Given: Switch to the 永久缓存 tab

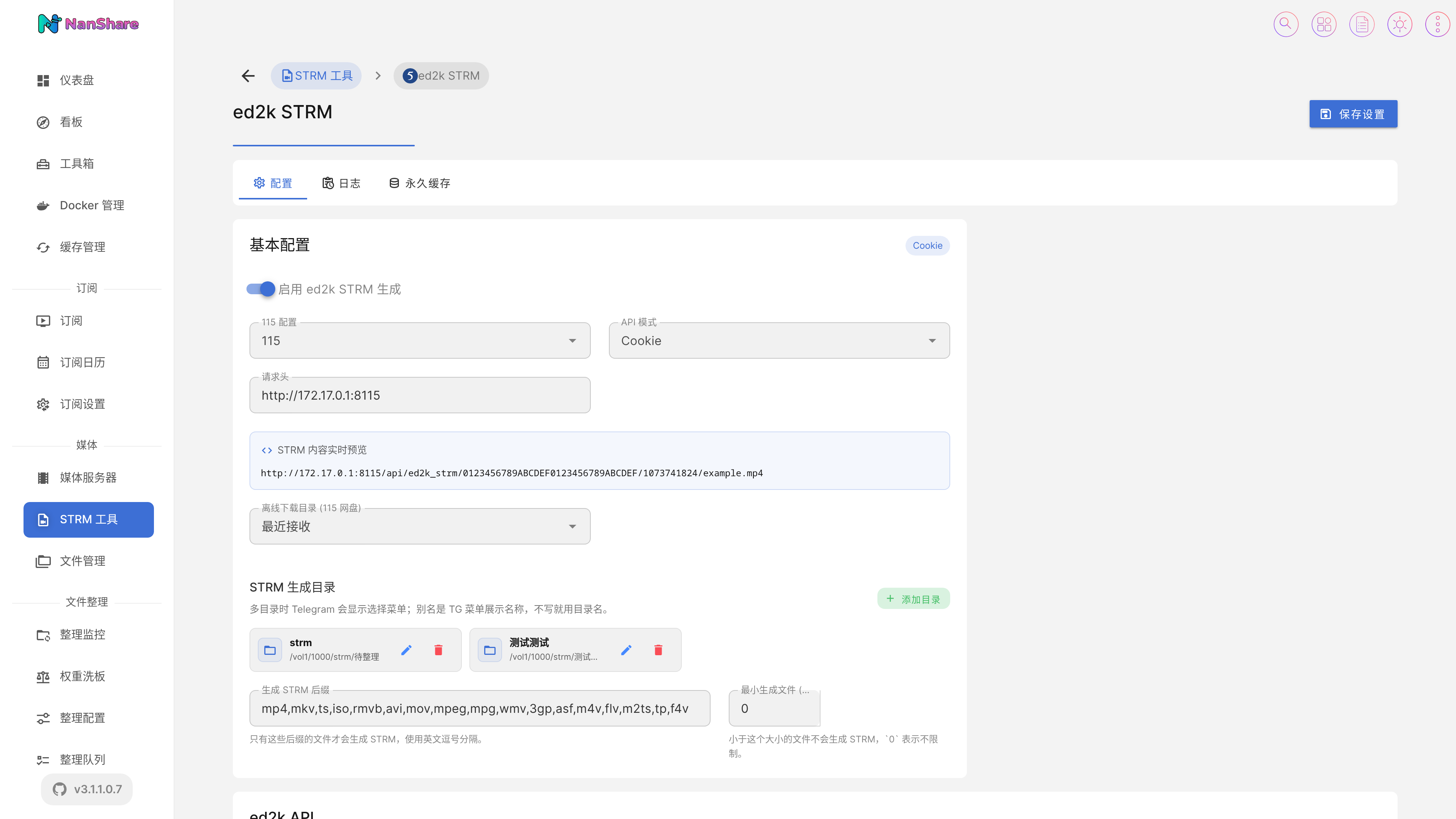Looking at the screenshot, I should click(x=420, y=183).
